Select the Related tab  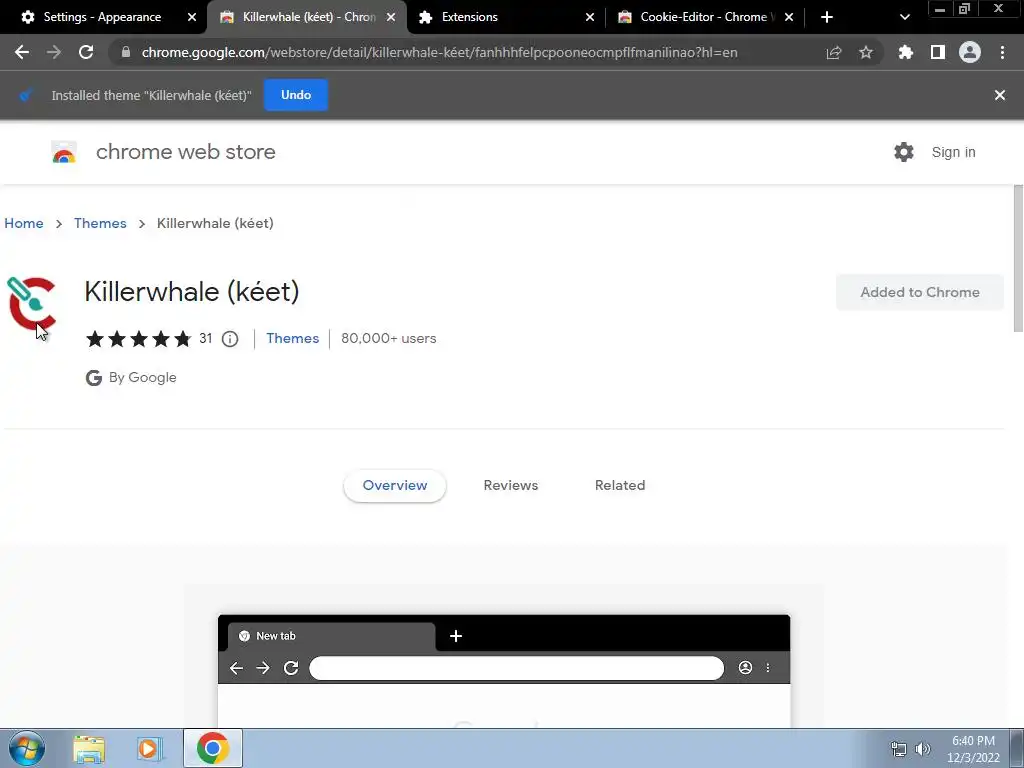point(620,485)
